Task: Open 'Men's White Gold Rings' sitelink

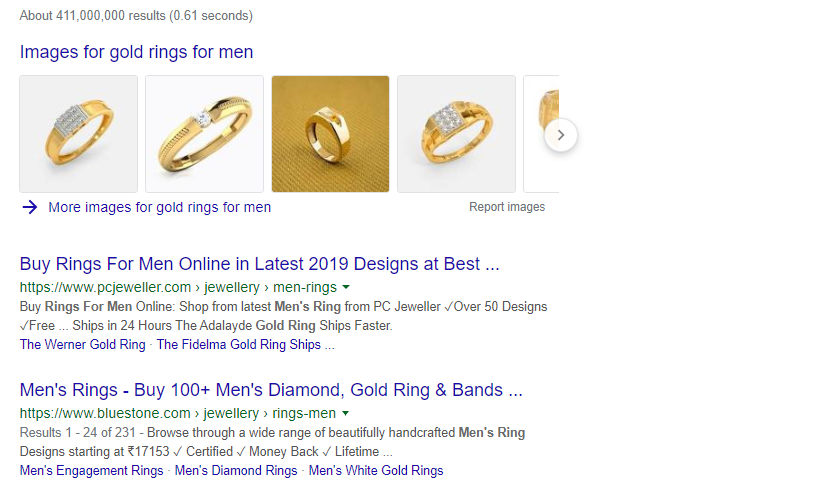Action: tap(376, 470)
